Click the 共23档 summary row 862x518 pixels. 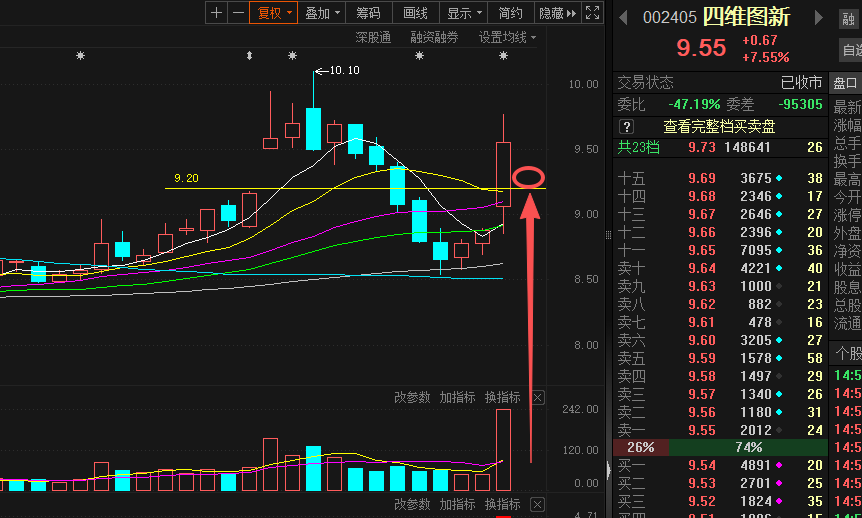720,147
